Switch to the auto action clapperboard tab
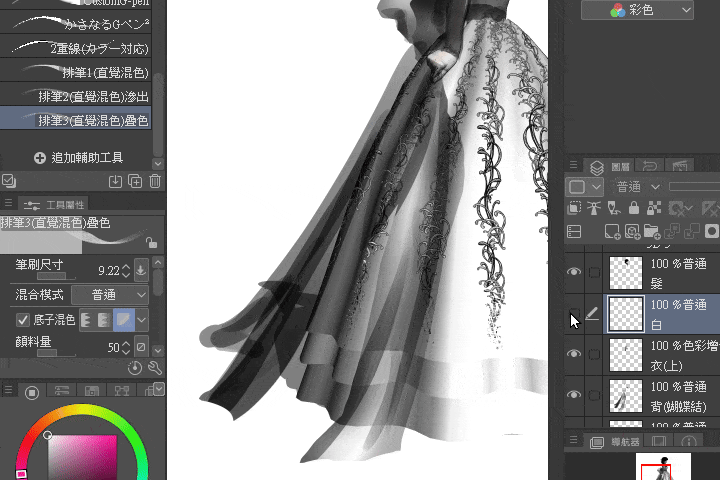Screen dimensions: 720x480 [x=680, y=165]
